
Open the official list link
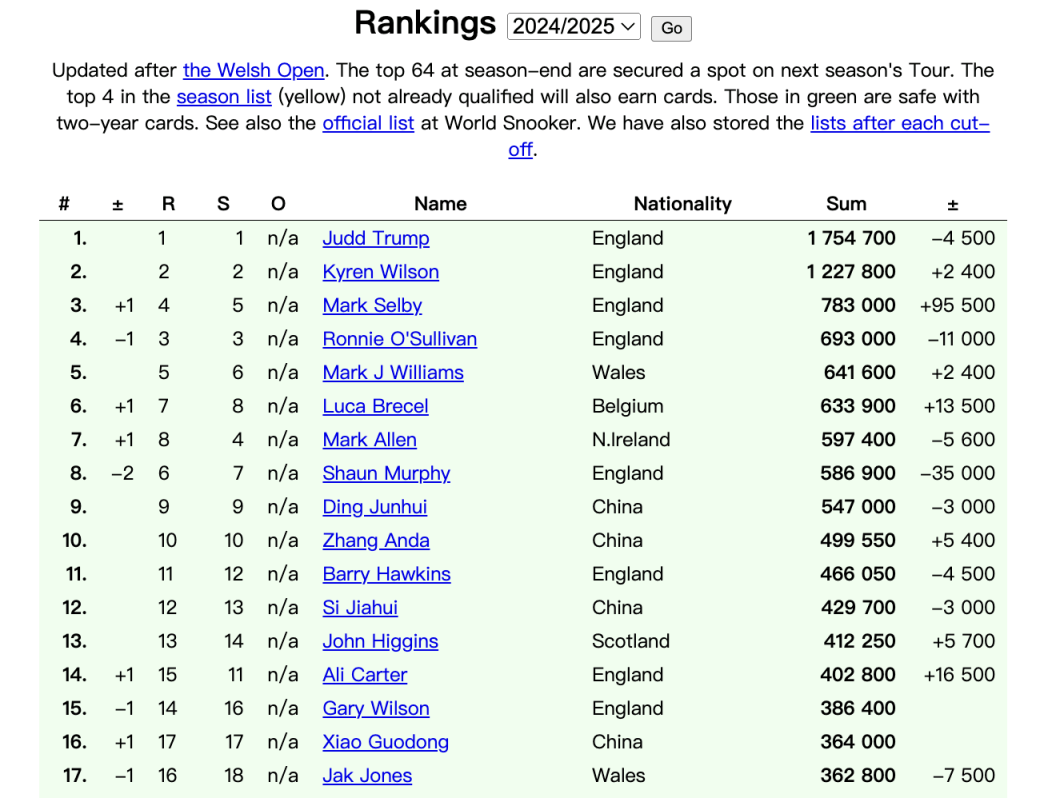tap(368, 124)
